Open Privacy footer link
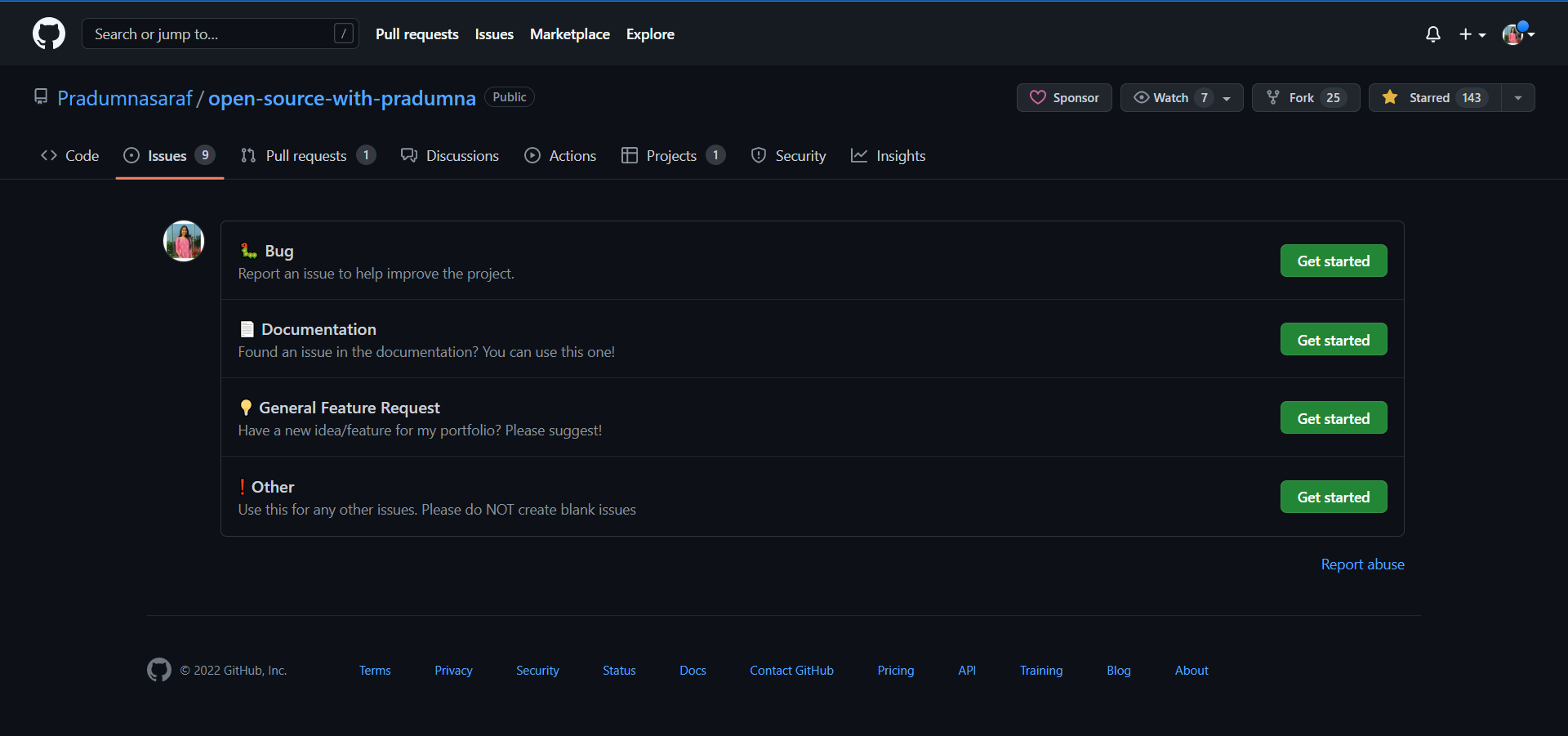 [x=453, y=671]
